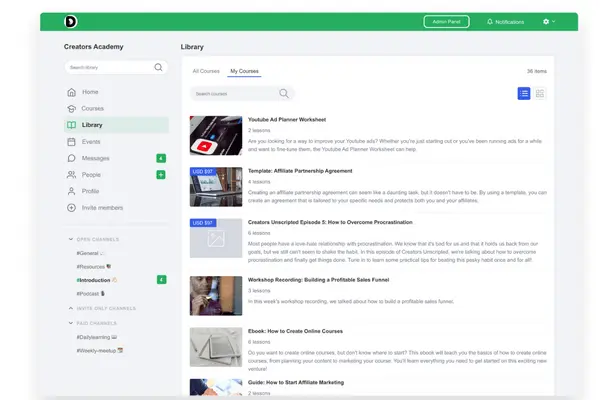Click Workshop Recording: Building a Profitable Sales Funnel
This screenshot has height=400, width=600.
tap(318, 280)
